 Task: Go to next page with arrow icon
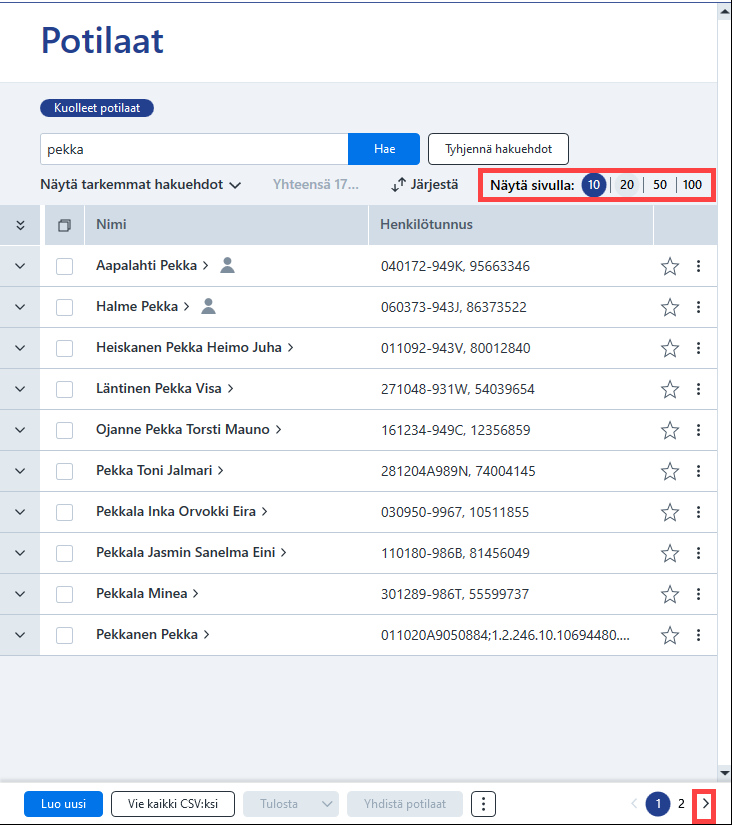(706, 803)
